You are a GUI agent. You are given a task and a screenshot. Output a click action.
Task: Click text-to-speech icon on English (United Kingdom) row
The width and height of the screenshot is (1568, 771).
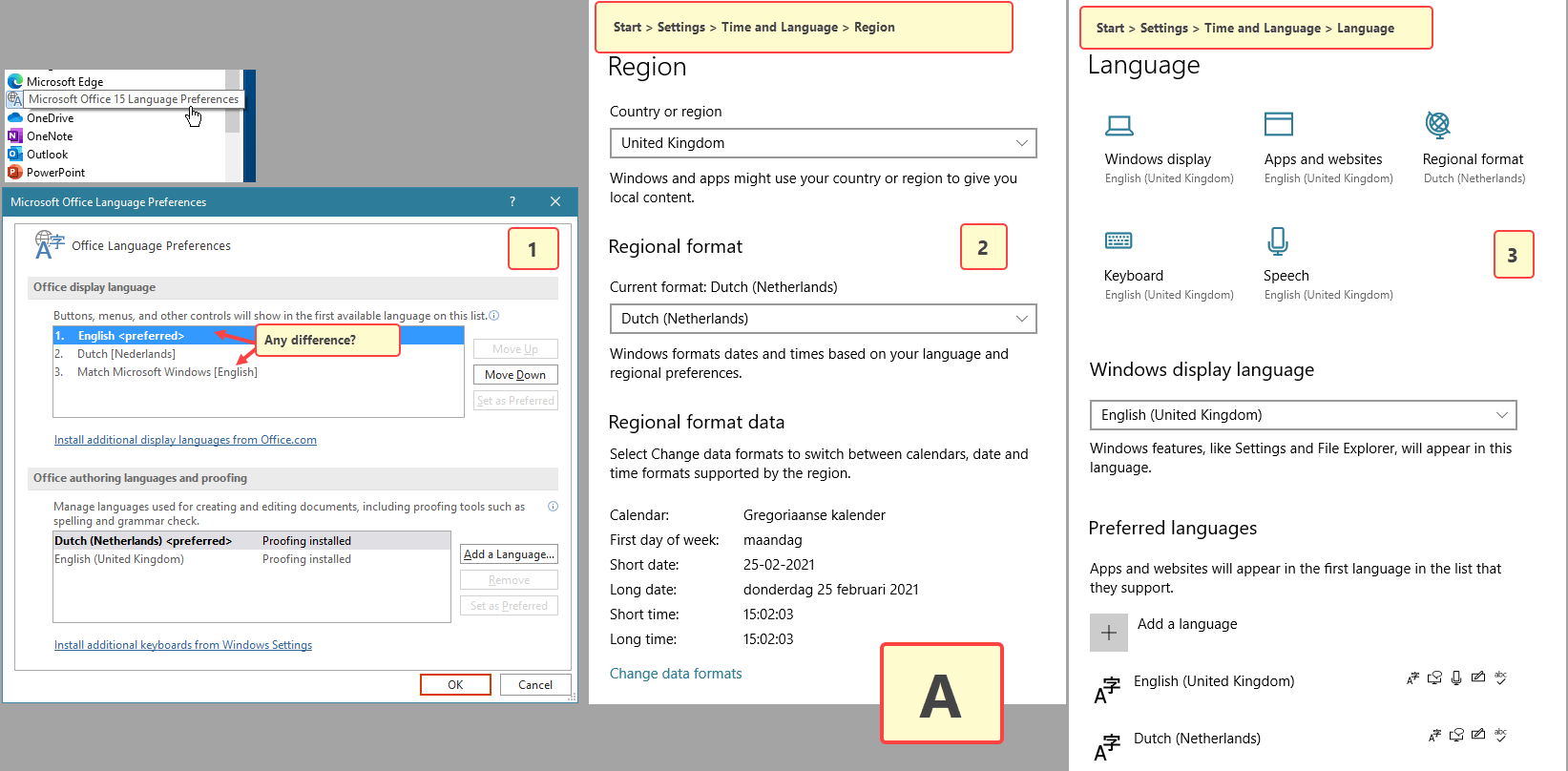click(1434, 678)
